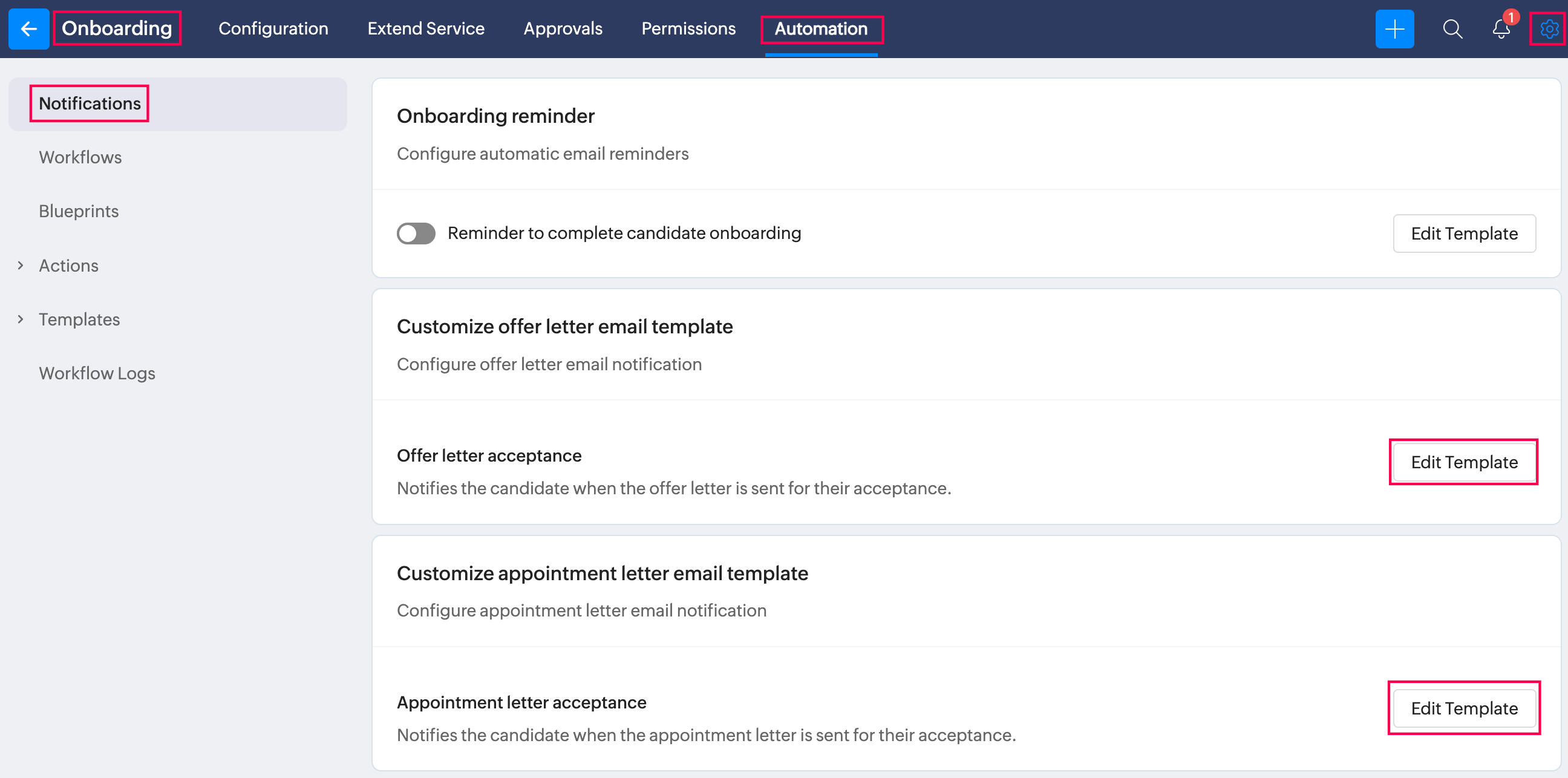The height and width of the screenshot is (778, 1568).
Task: Edit the offer letter acceptance template
Action: point(1464,462)
